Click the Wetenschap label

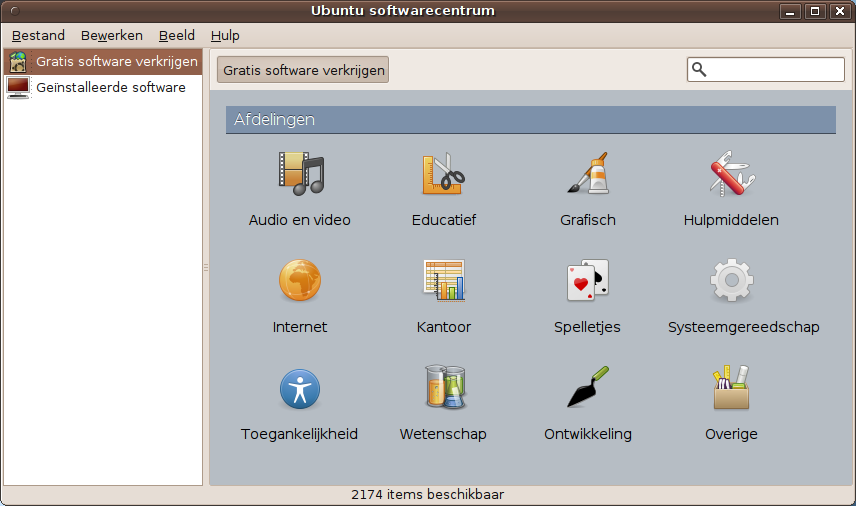click(x=443, y=434)
